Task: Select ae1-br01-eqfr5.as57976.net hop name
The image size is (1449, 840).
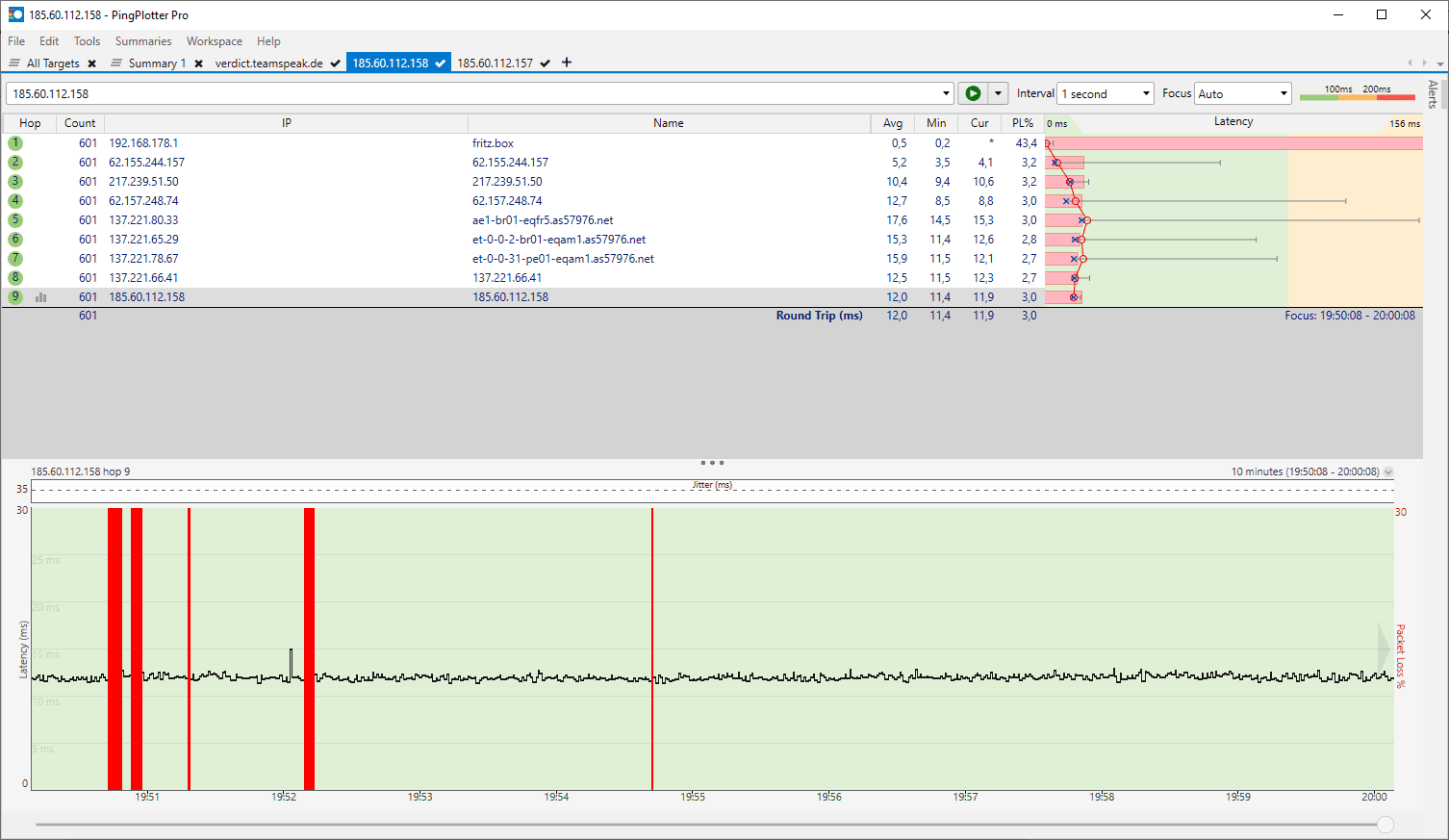Action: (x=543, y=220)
